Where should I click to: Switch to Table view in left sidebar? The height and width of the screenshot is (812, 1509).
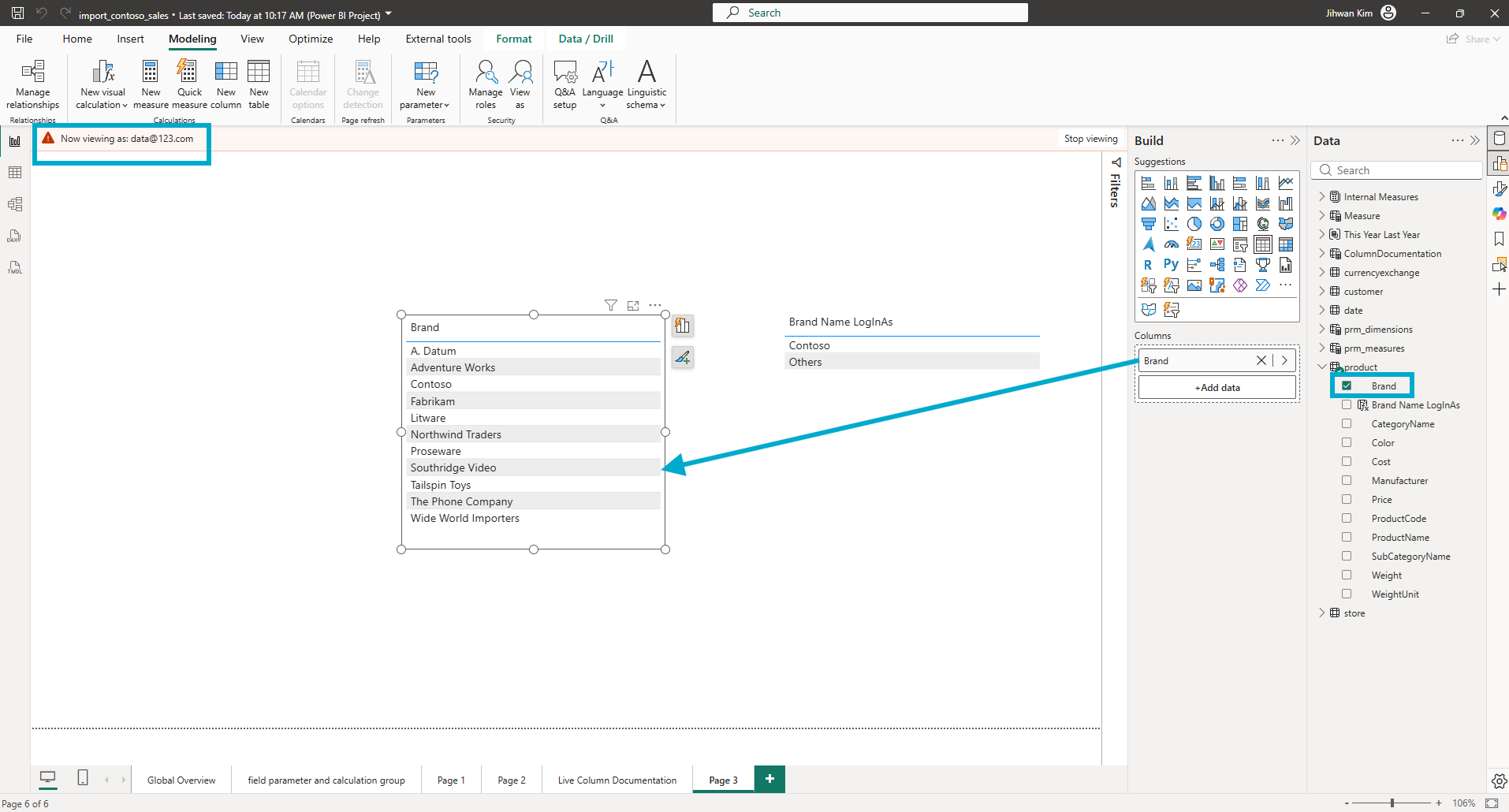tap(15, 173)
